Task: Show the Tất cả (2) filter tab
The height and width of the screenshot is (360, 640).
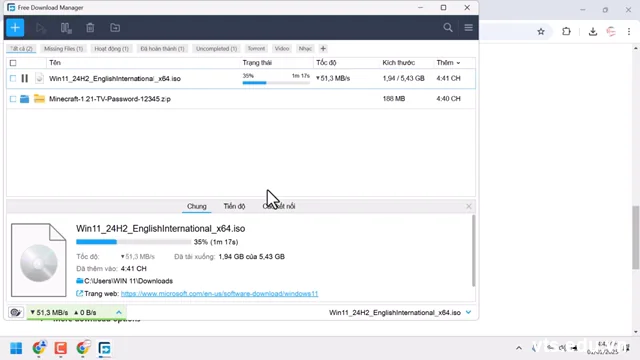Action: (x=21, y=49)
